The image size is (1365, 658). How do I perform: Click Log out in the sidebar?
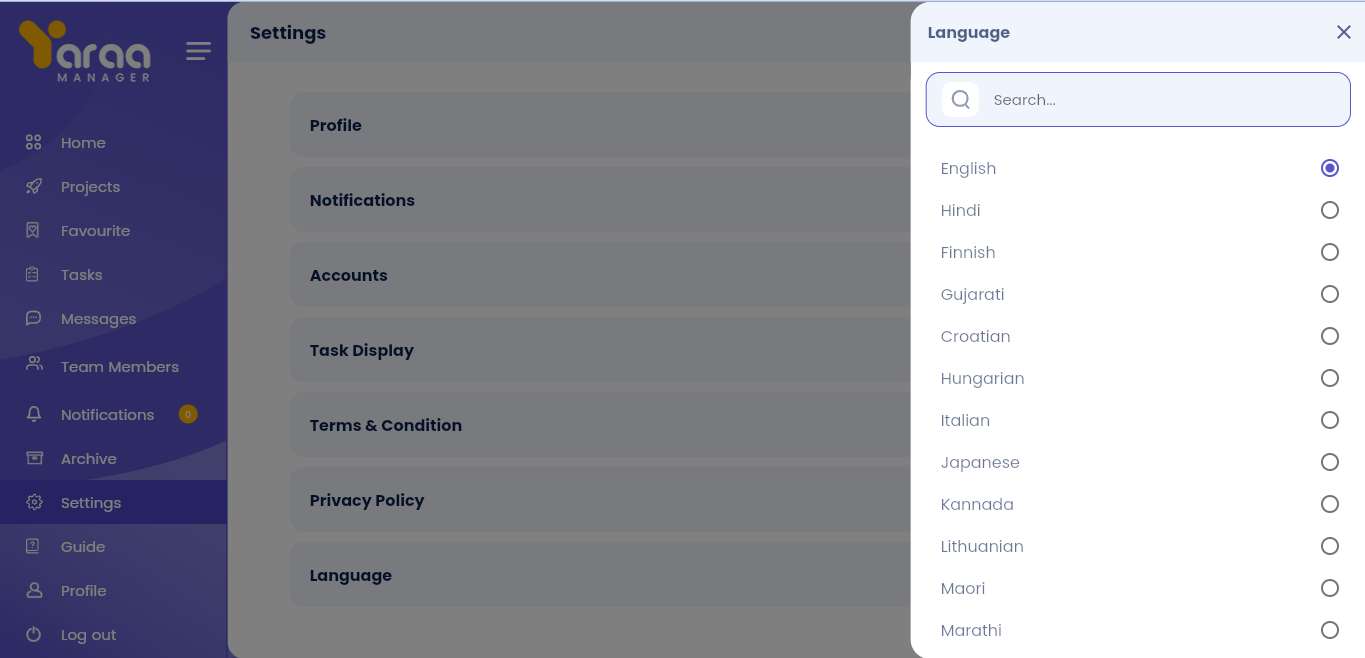point(88,635)
